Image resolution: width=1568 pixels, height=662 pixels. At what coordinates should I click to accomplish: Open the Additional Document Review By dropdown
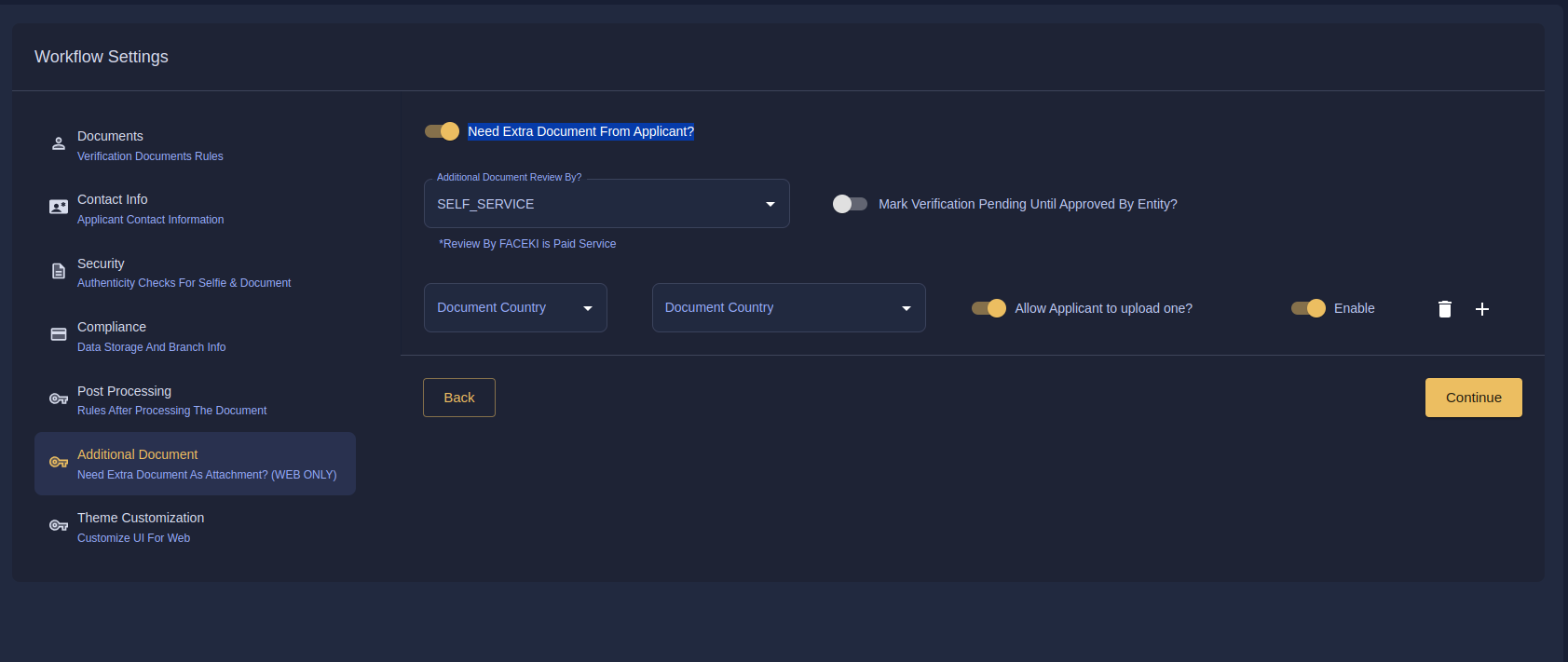pyautogui.click(x=607, y=204)
